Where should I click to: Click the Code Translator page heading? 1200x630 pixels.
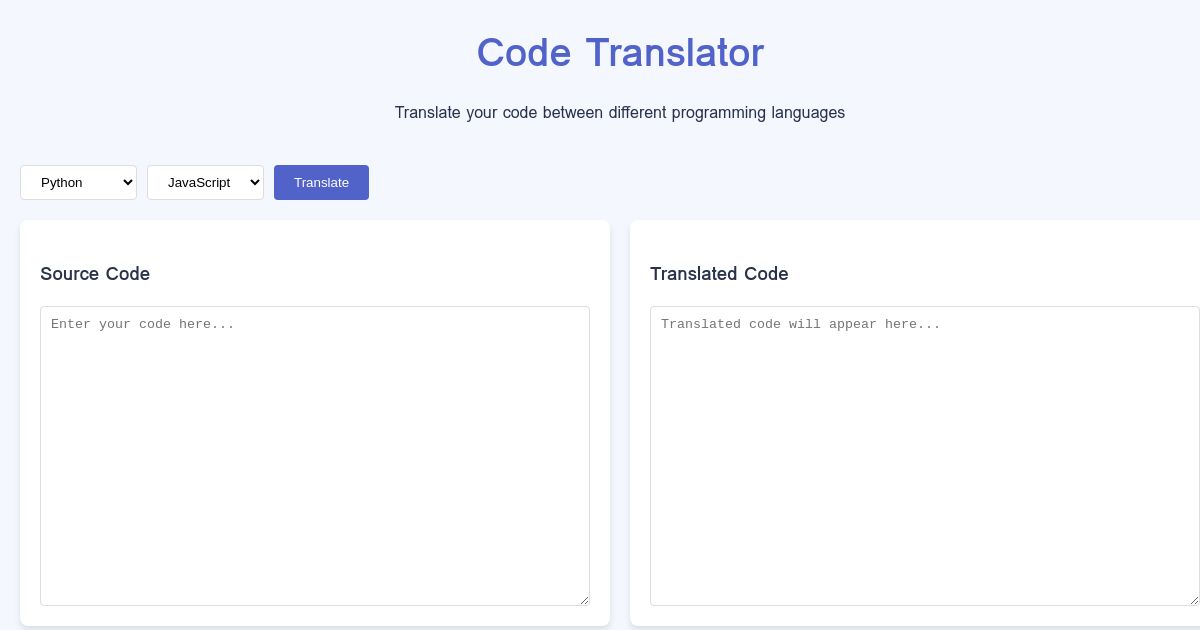(620, 53)
